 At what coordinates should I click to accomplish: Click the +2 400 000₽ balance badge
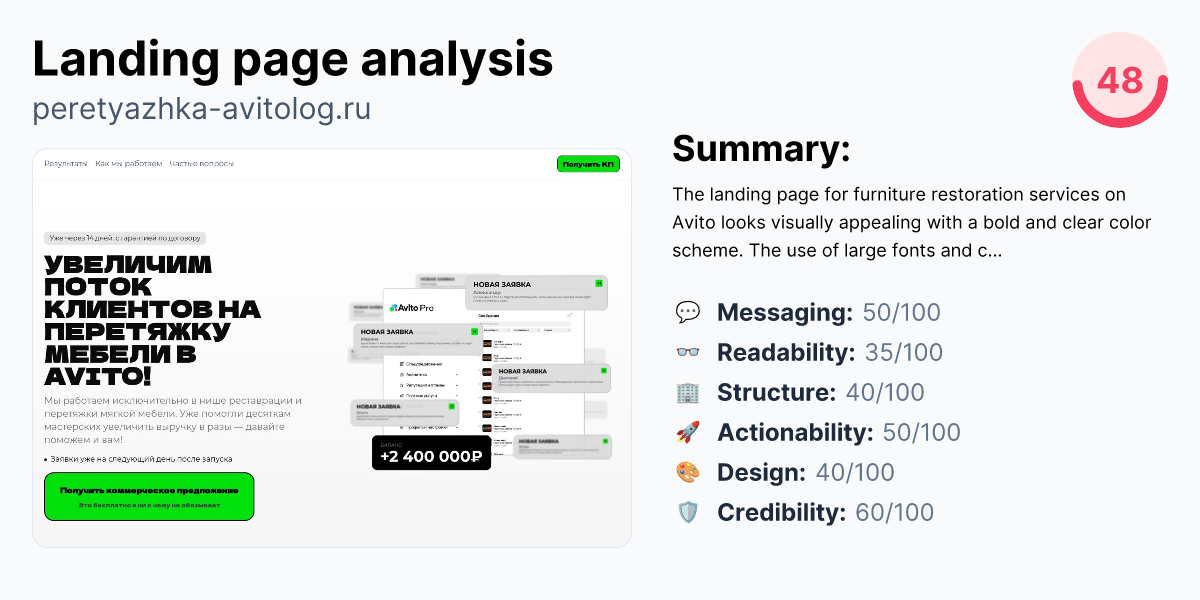click(432, 453)
